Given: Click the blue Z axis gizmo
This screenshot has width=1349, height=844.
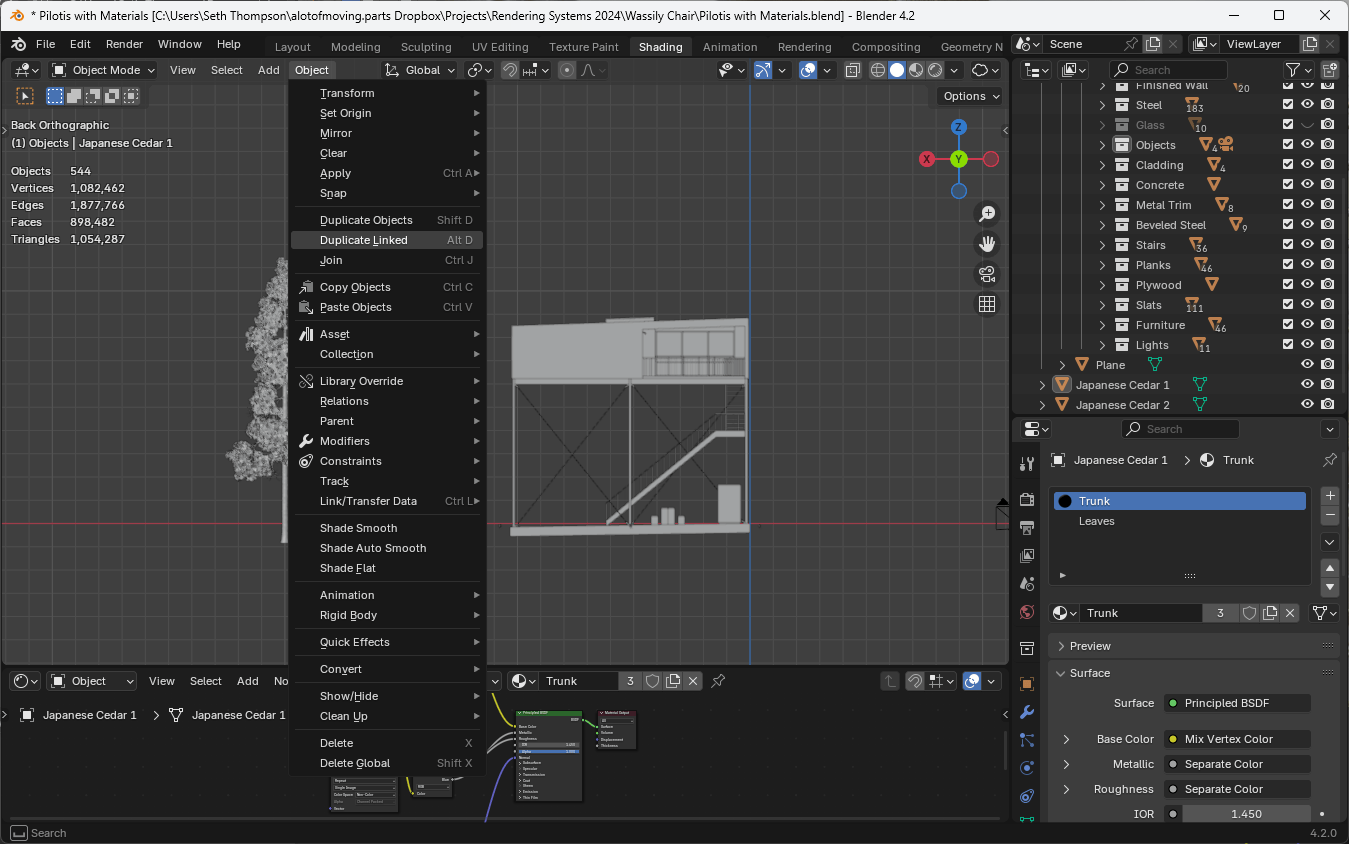Looking at the screenshot, I should 959,127.
